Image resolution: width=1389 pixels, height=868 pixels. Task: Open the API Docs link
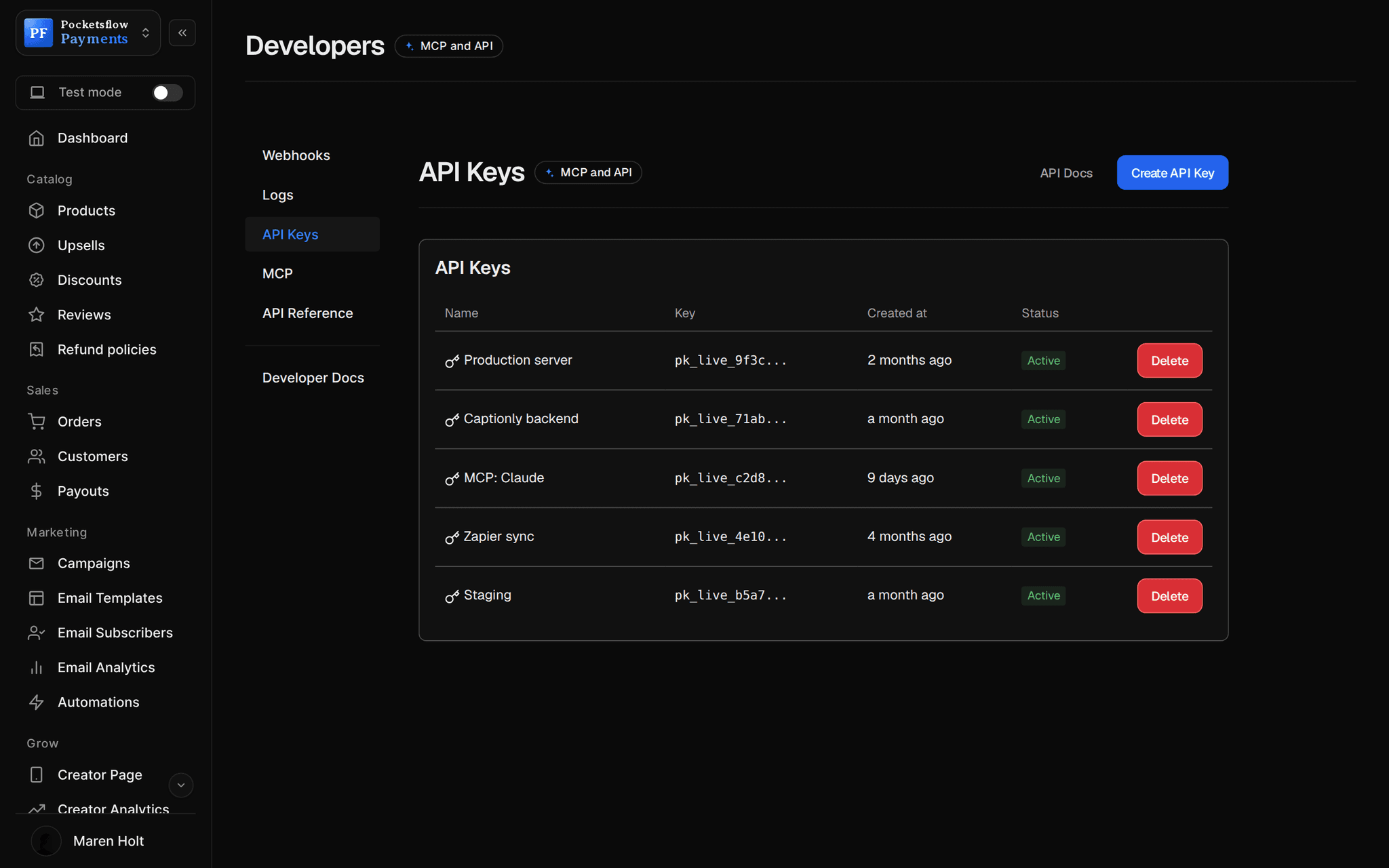coord(1066,174)
